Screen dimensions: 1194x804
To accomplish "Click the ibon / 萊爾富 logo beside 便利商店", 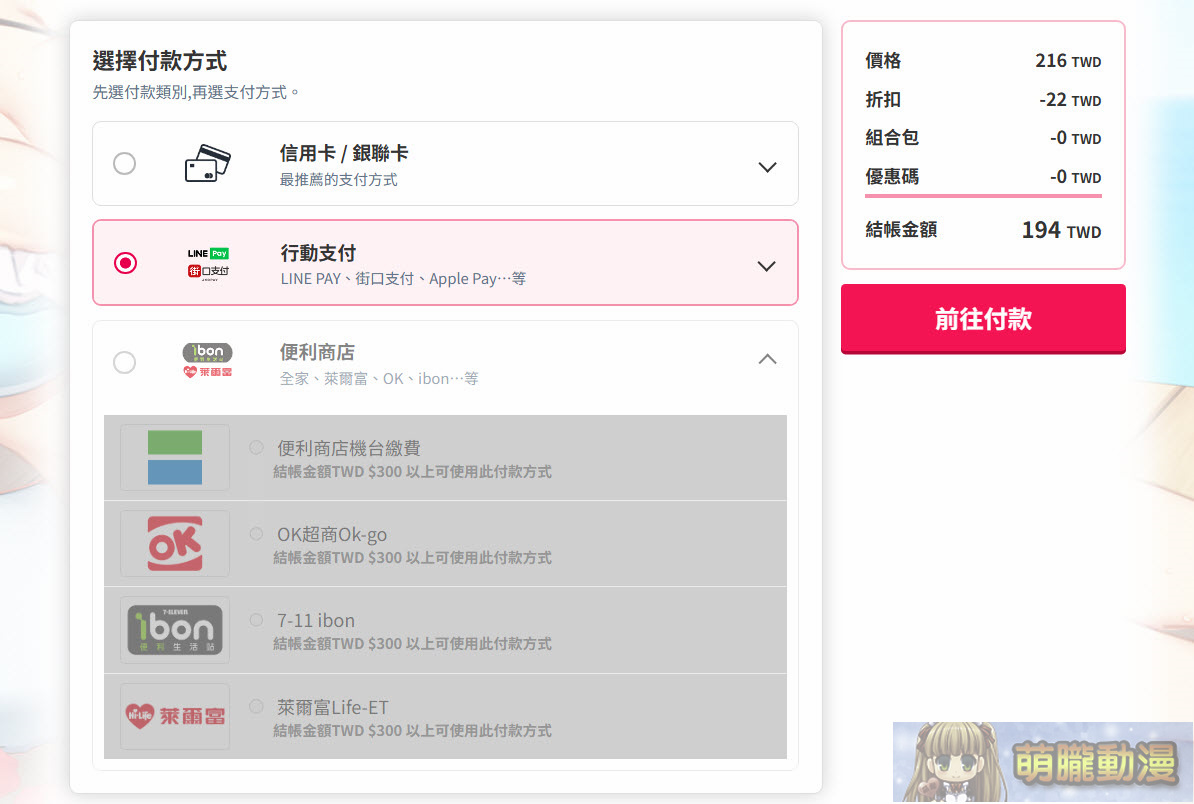I will pos(207,361).
